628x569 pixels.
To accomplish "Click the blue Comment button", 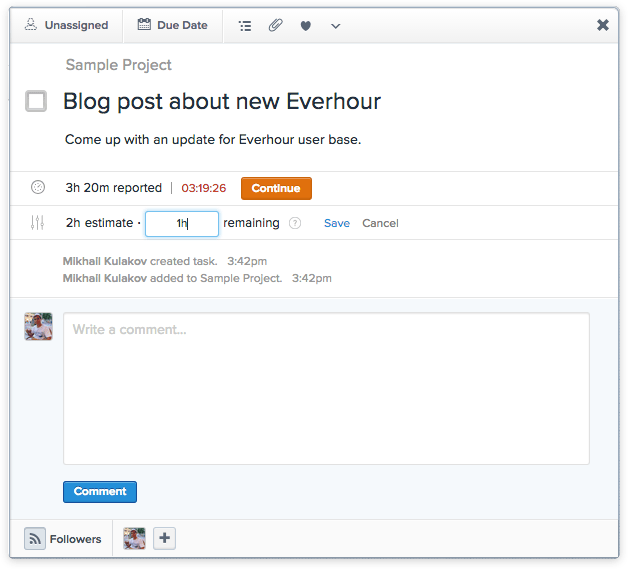I will click(100, 492).
